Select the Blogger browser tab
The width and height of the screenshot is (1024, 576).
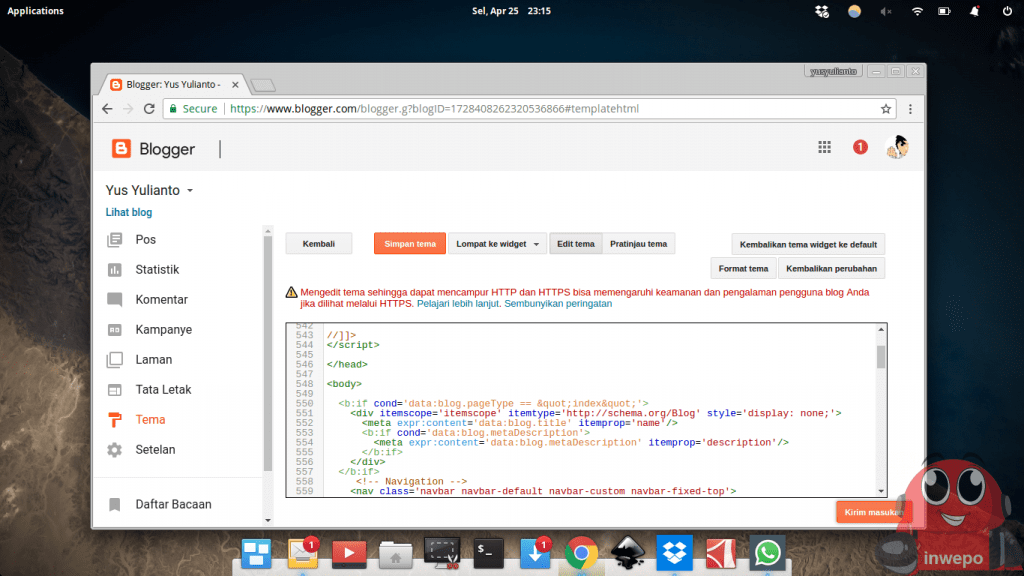coord(170,85)
